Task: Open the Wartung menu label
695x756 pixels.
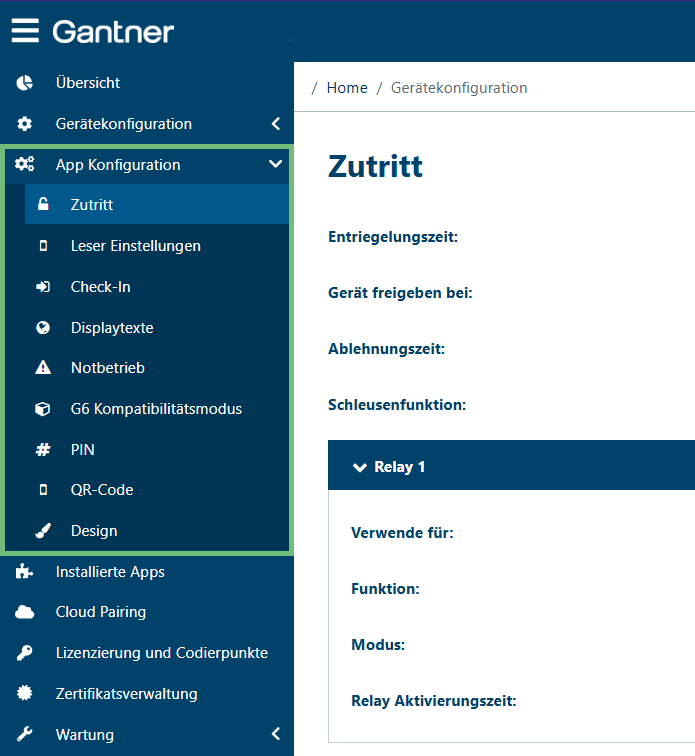Action: point(85,735)
